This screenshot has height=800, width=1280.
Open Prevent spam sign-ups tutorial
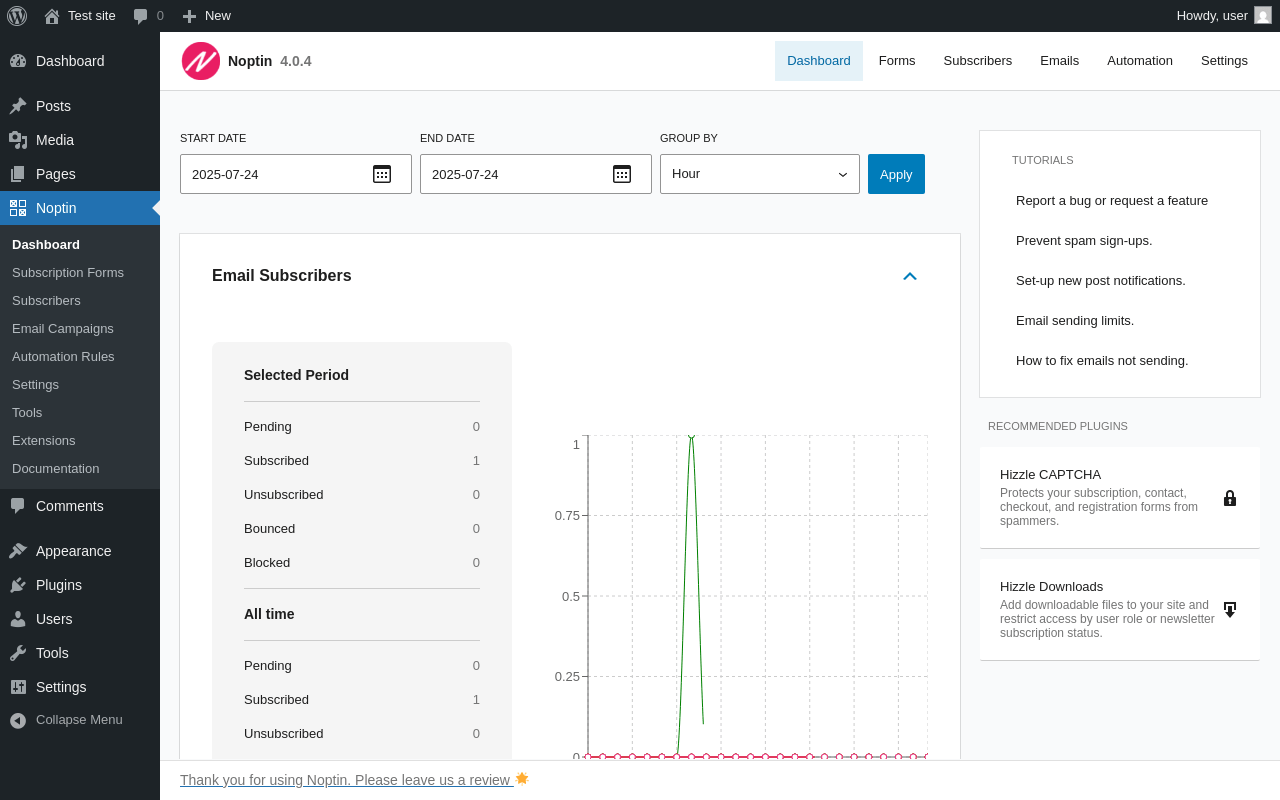[1084, 240]
